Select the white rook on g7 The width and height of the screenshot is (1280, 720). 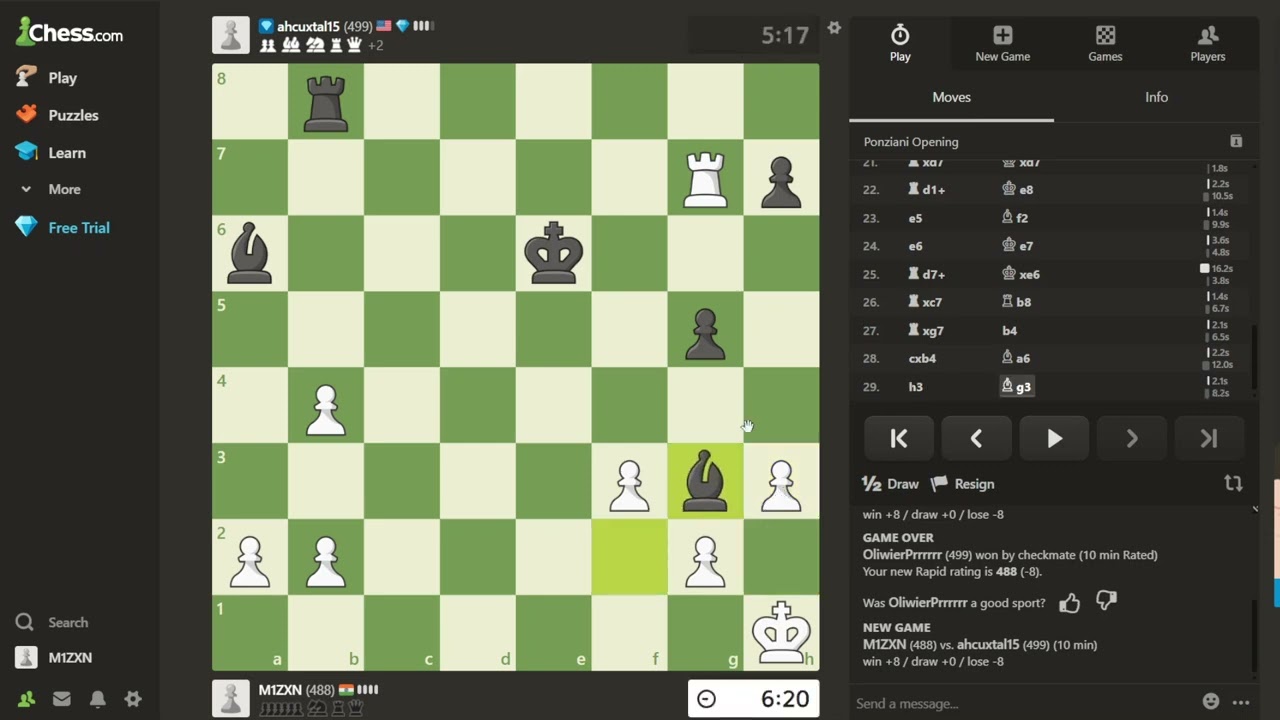coord(705,178)
